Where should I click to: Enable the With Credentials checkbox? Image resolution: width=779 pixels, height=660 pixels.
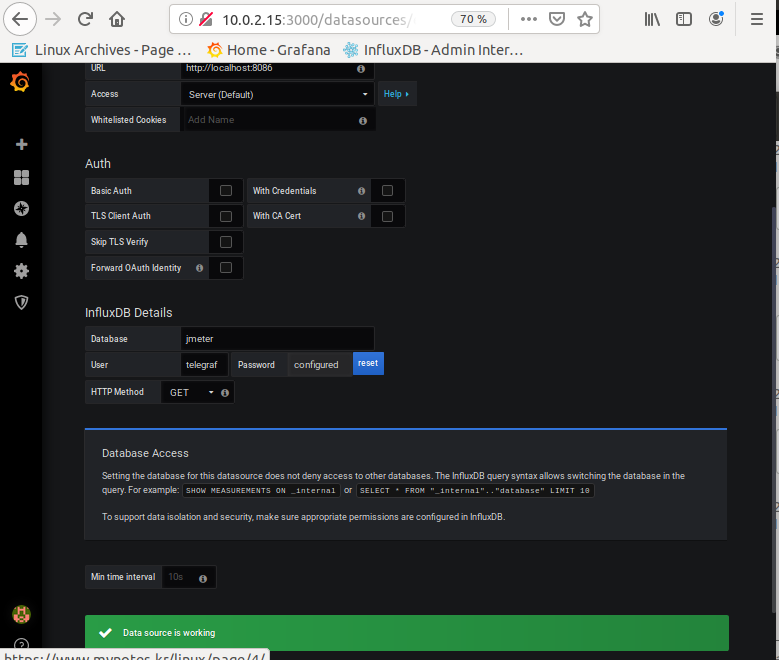[x=388, y=191]
